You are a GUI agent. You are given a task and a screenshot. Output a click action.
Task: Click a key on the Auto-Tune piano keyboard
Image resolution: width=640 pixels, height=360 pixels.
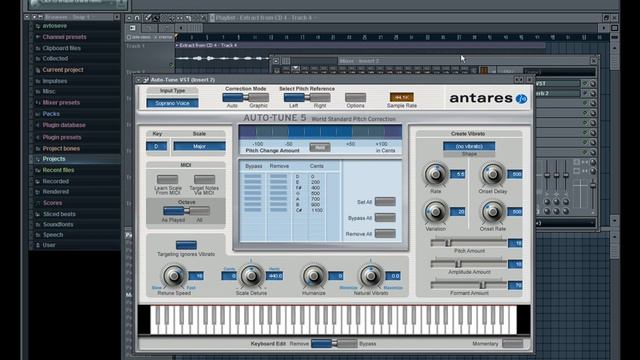click(x=333, y=320)
